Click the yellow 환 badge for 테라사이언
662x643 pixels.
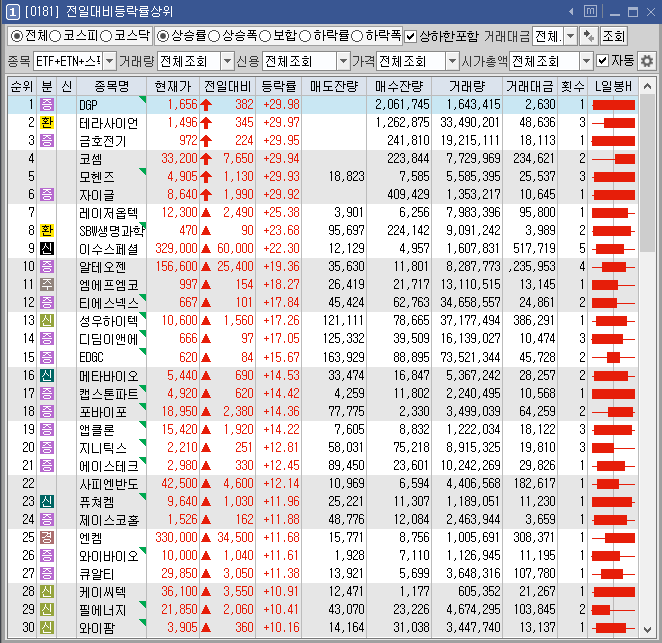47,122
